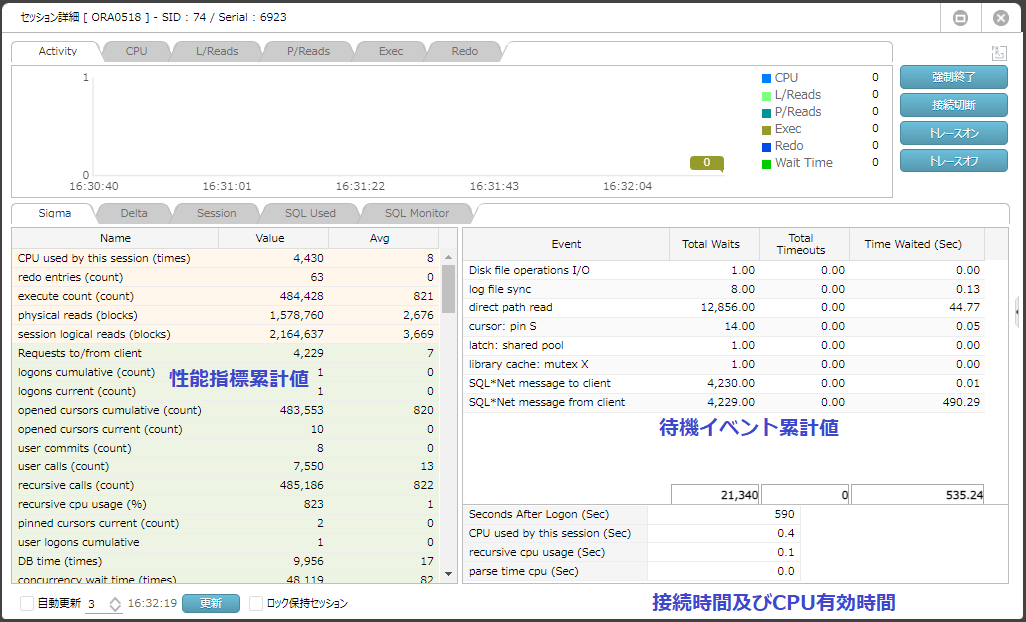Click the トレースオン button
Image resolution: width=1026 pixels, height=622 pixels.
(x=953, y=133)
